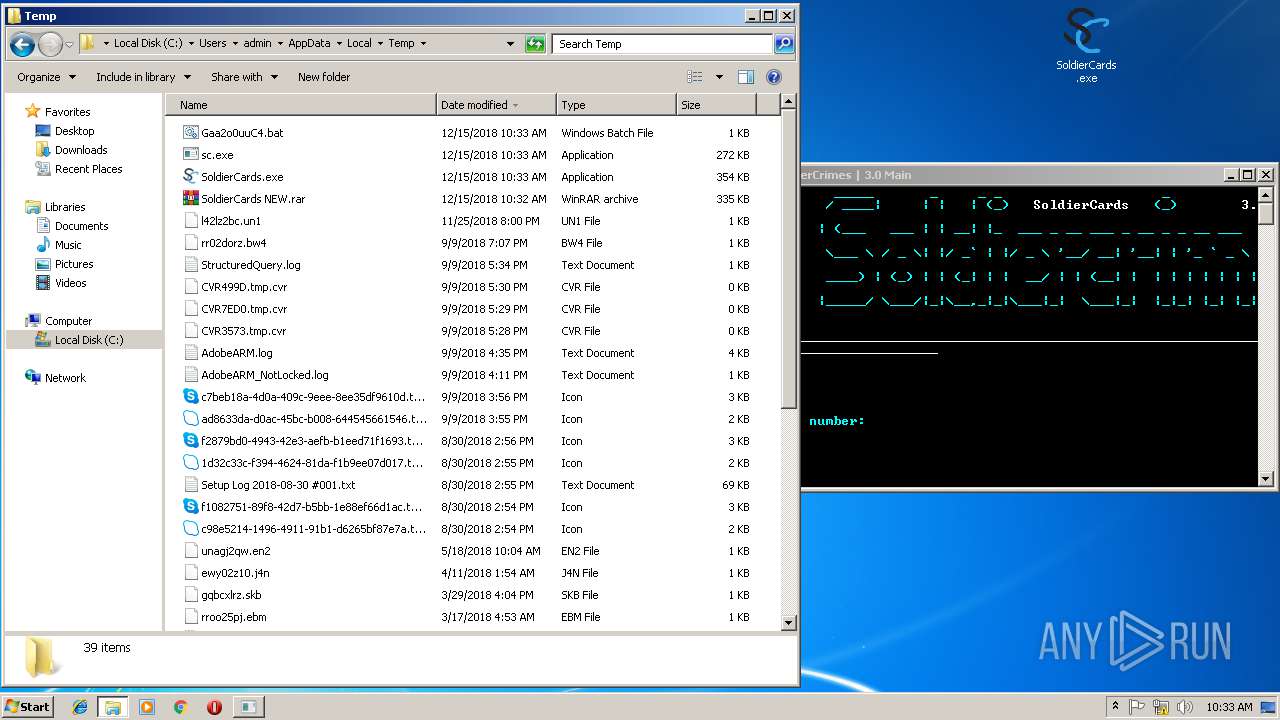Open Documents library
Screen dimensions: 1280x720
[81, 226]
